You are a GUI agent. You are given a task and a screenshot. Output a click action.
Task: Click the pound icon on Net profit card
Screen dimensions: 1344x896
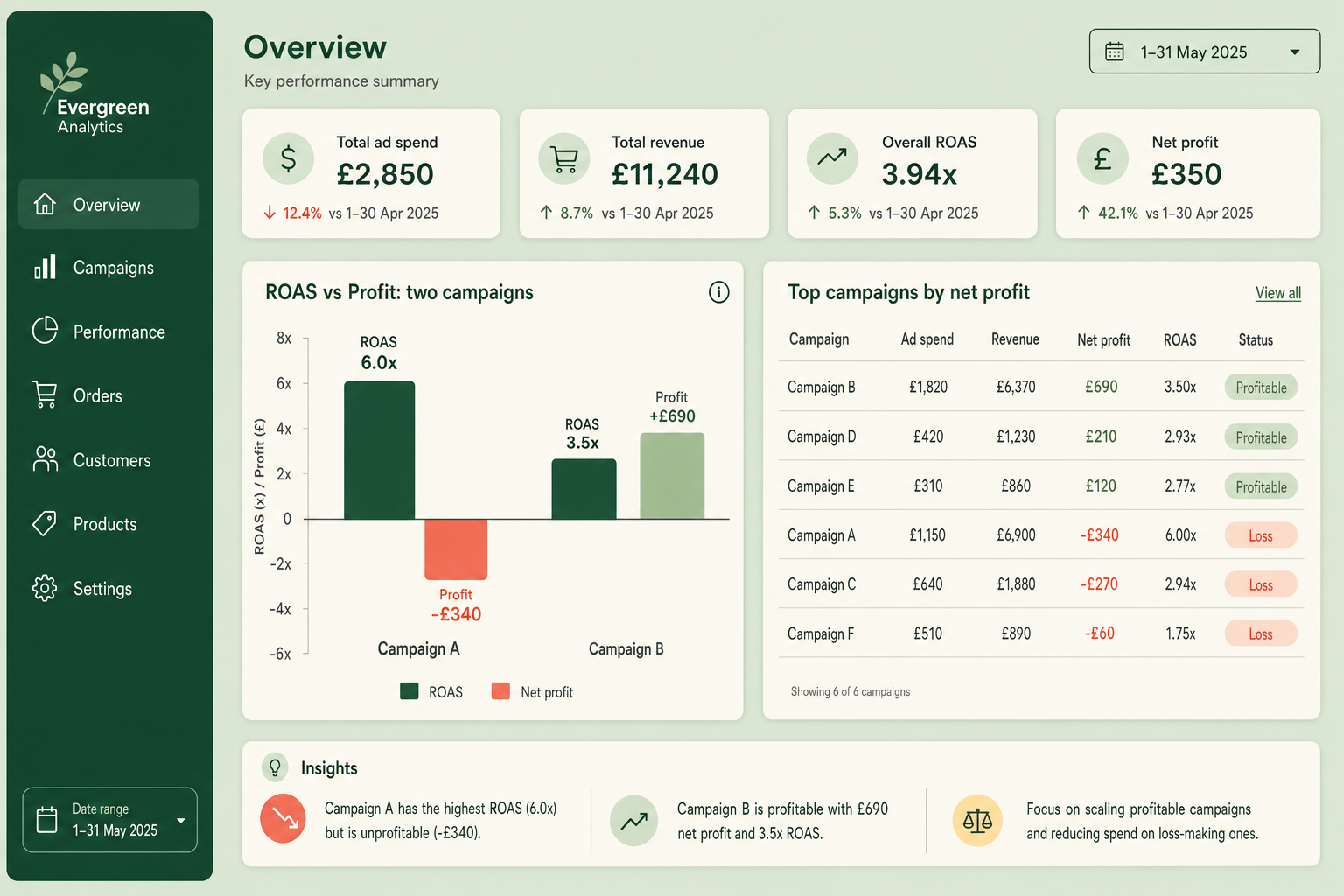1102,158
